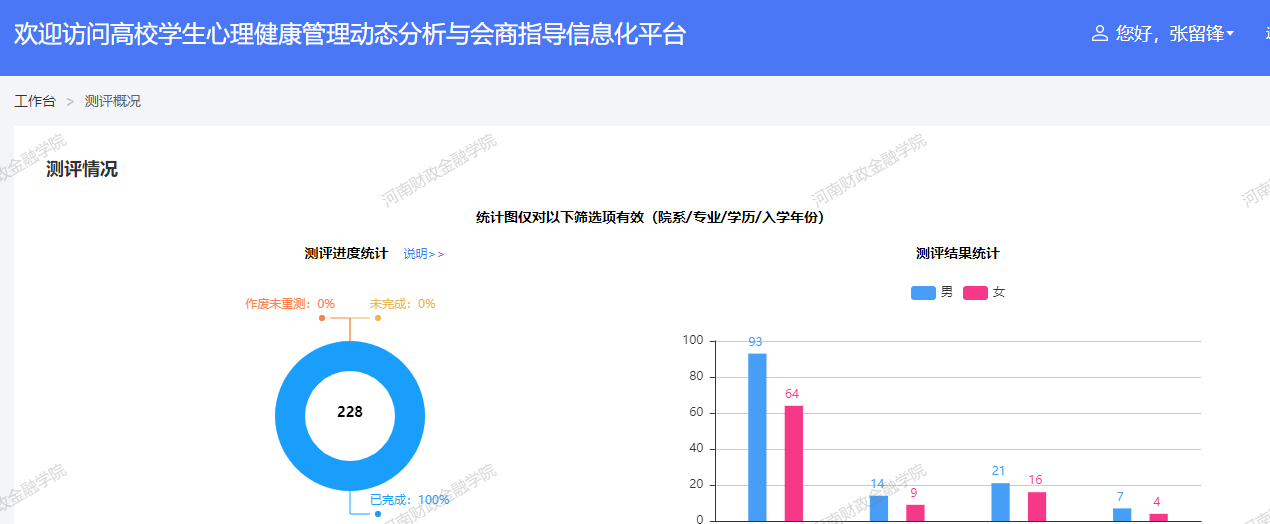The height and width of the screenshot is (524, 1270).
Task: Click the blue bar labeled 7
Action: (x=1122, y=515)
